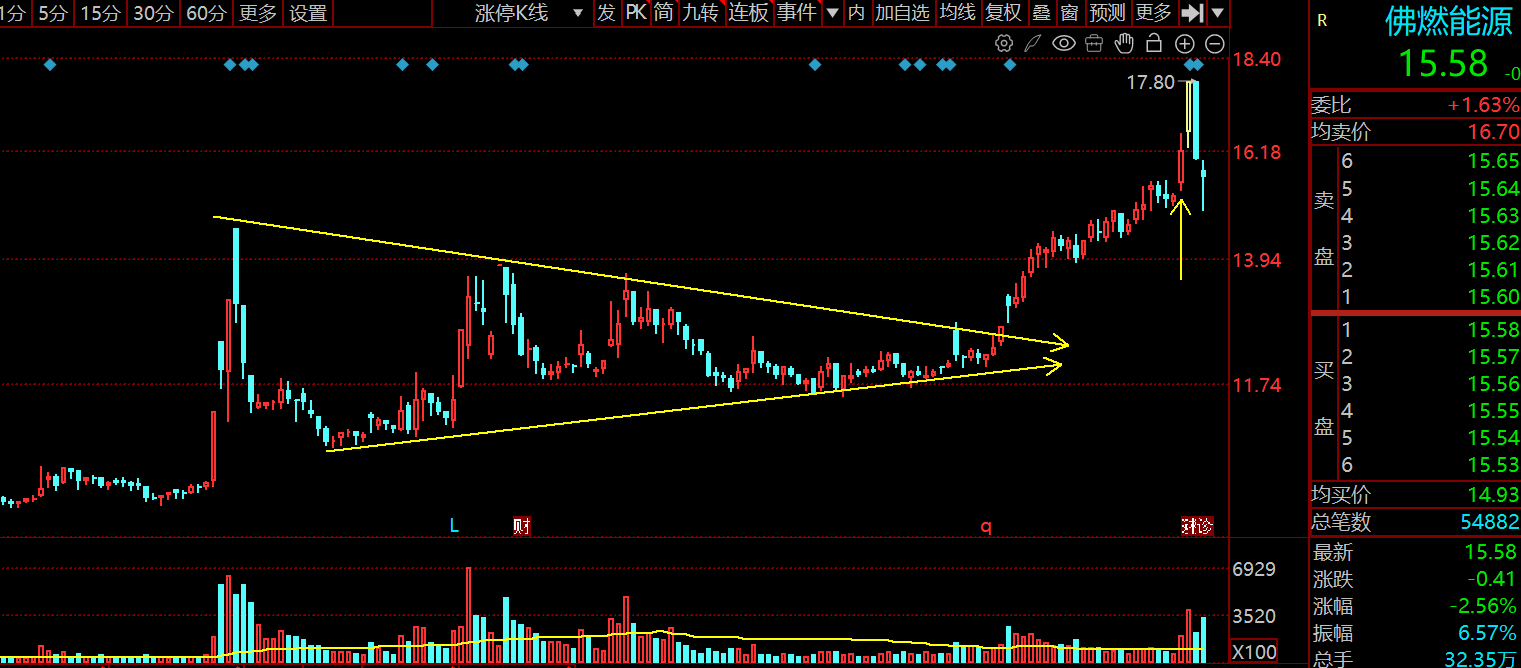Select the hand pan tool
Screen dimensions: 1521x668
point(1124,43)
